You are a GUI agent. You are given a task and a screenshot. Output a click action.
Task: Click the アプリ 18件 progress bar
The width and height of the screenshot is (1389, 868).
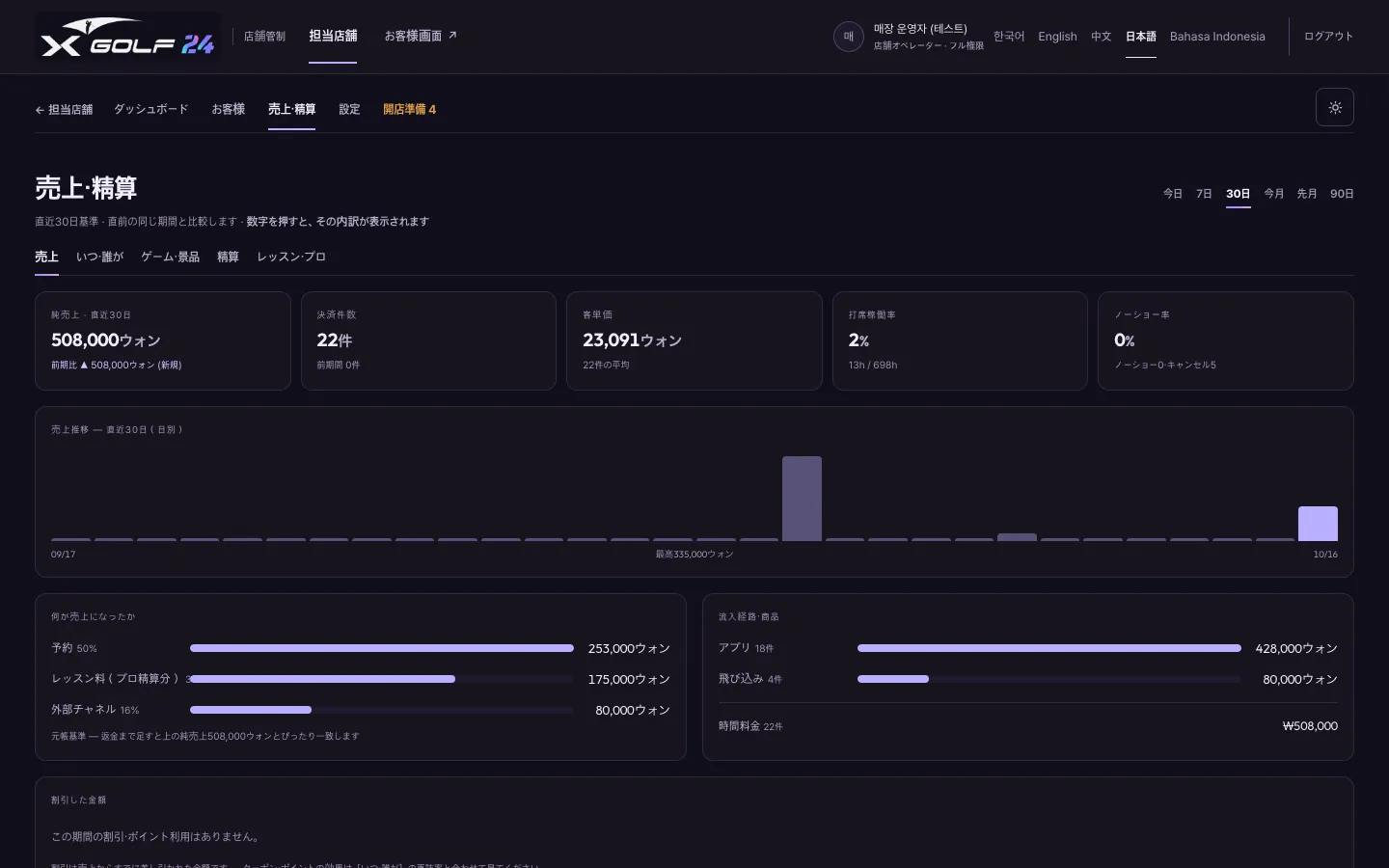(1049, 648)
